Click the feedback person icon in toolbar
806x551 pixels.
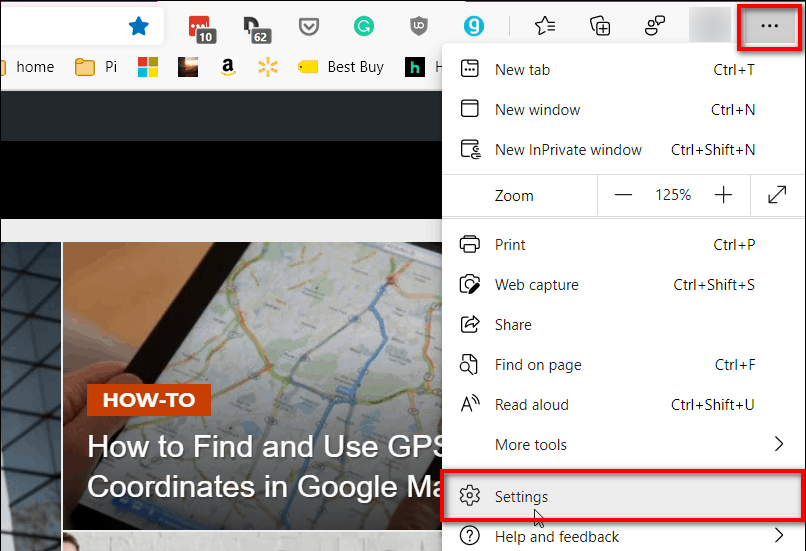[654, 25]
